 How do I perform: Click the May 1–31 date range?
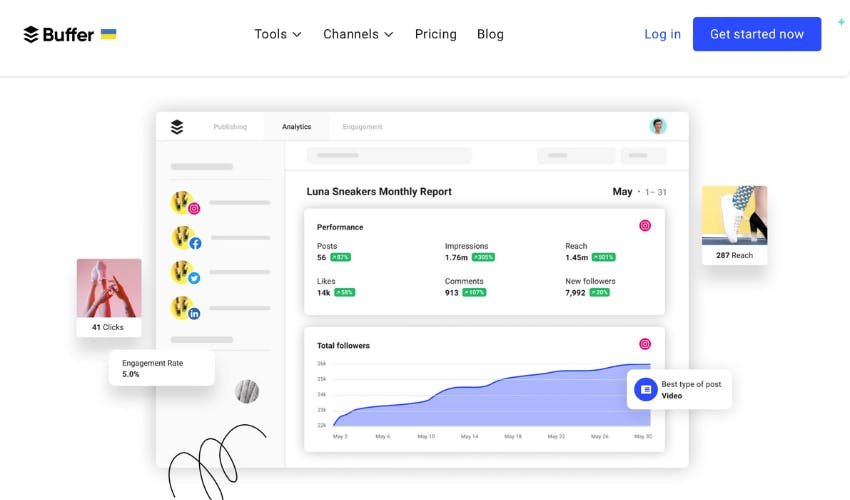[639, 191]
